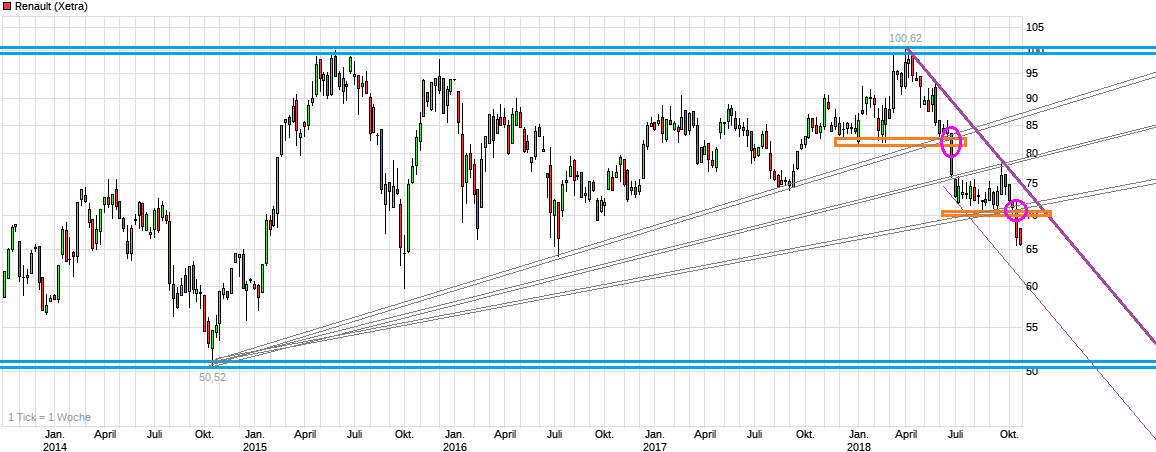The height and width of the screenshot is (452, 1156).
Task: Click the 85 price axis label
Action: click(1031, 125)
